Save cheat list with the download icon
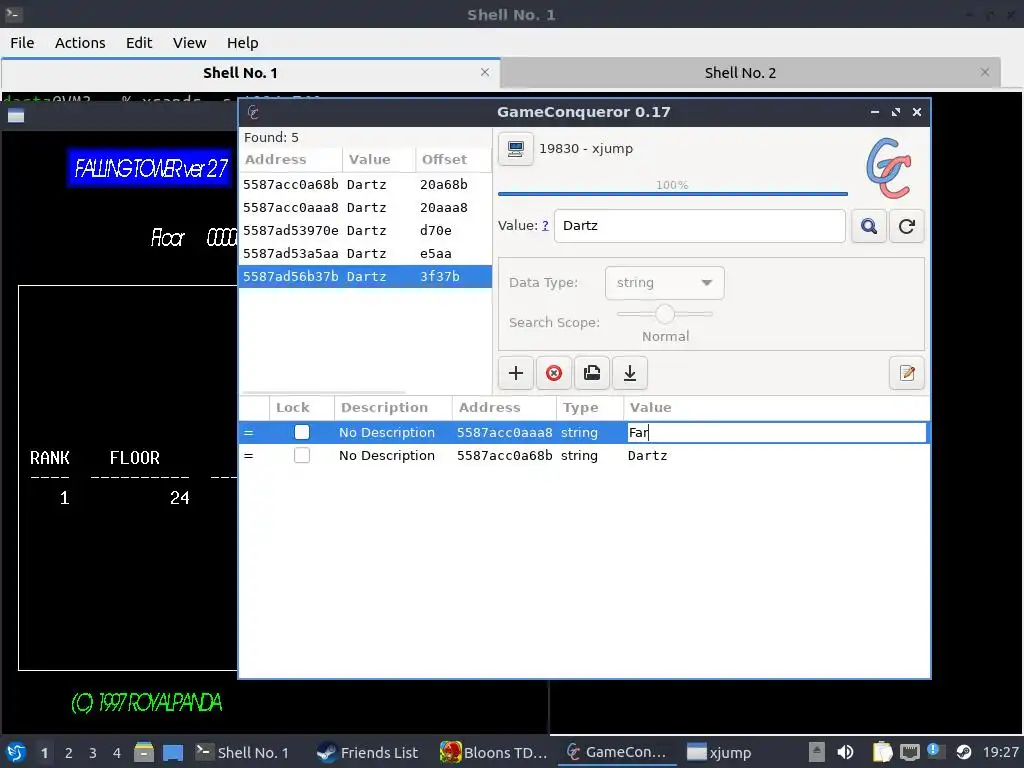1024x768 pixels. (630, 373)
